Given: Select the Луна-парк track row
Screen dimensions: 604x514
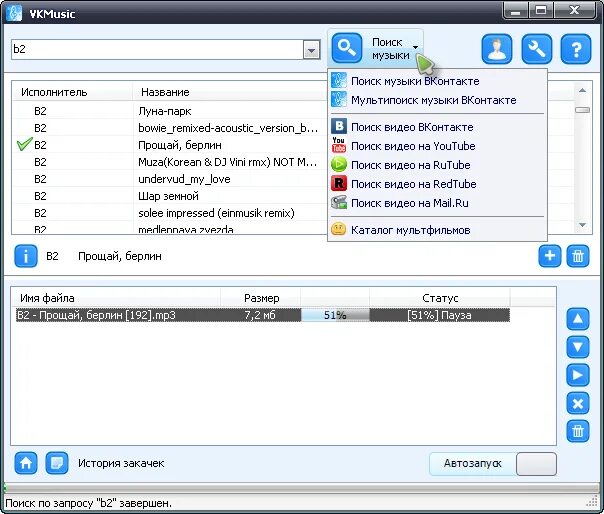Looking at the screenshot, I should pos(169,111).
